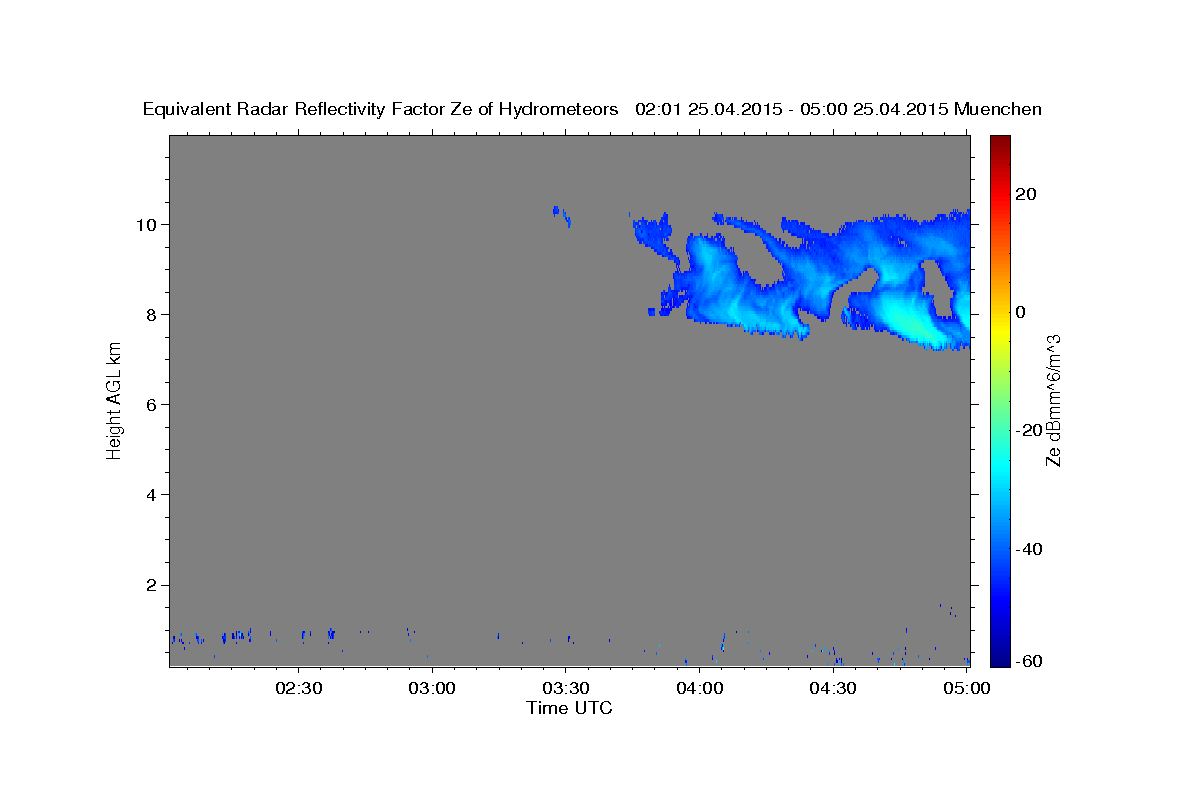
Task: Click the "Height AGL km" axis label
Action: tap(114, 400)
